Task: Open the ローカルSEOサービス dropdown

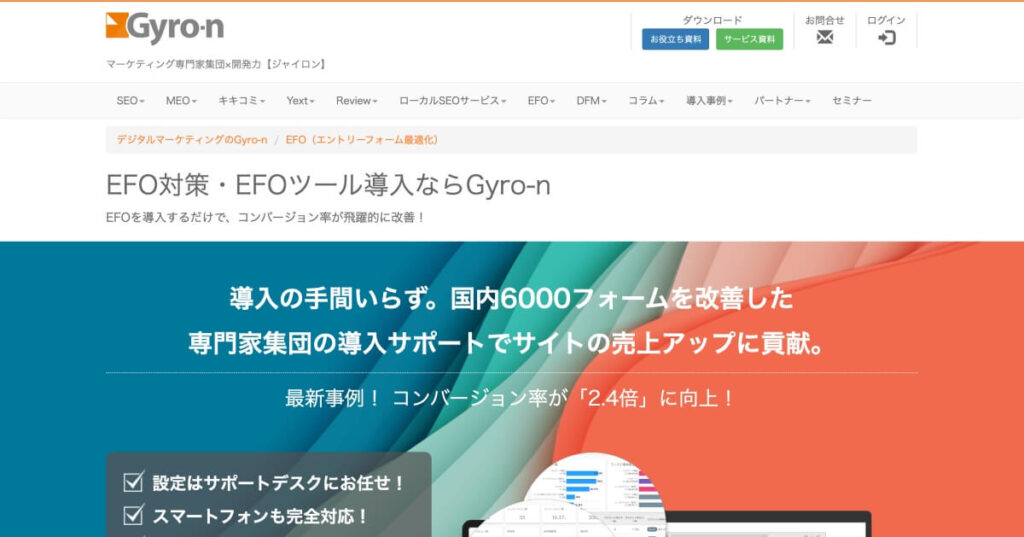Action: (452, 101)
